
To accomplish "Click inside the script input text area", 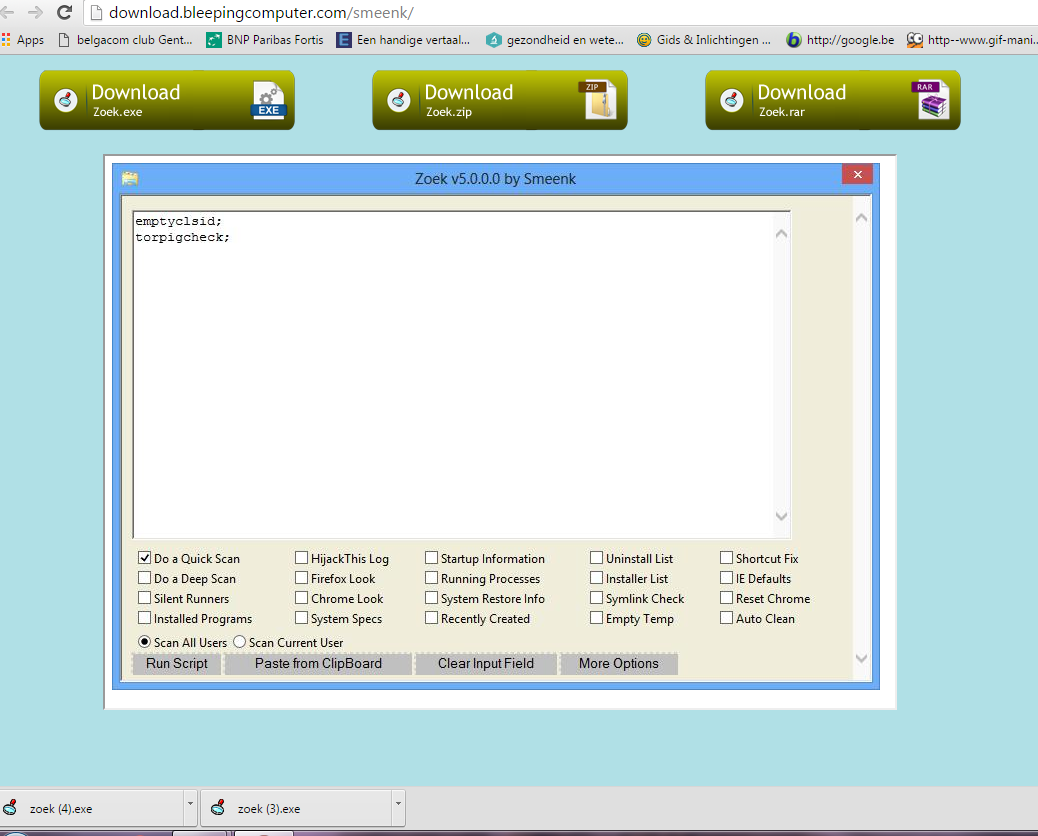I will click(453, 375).
